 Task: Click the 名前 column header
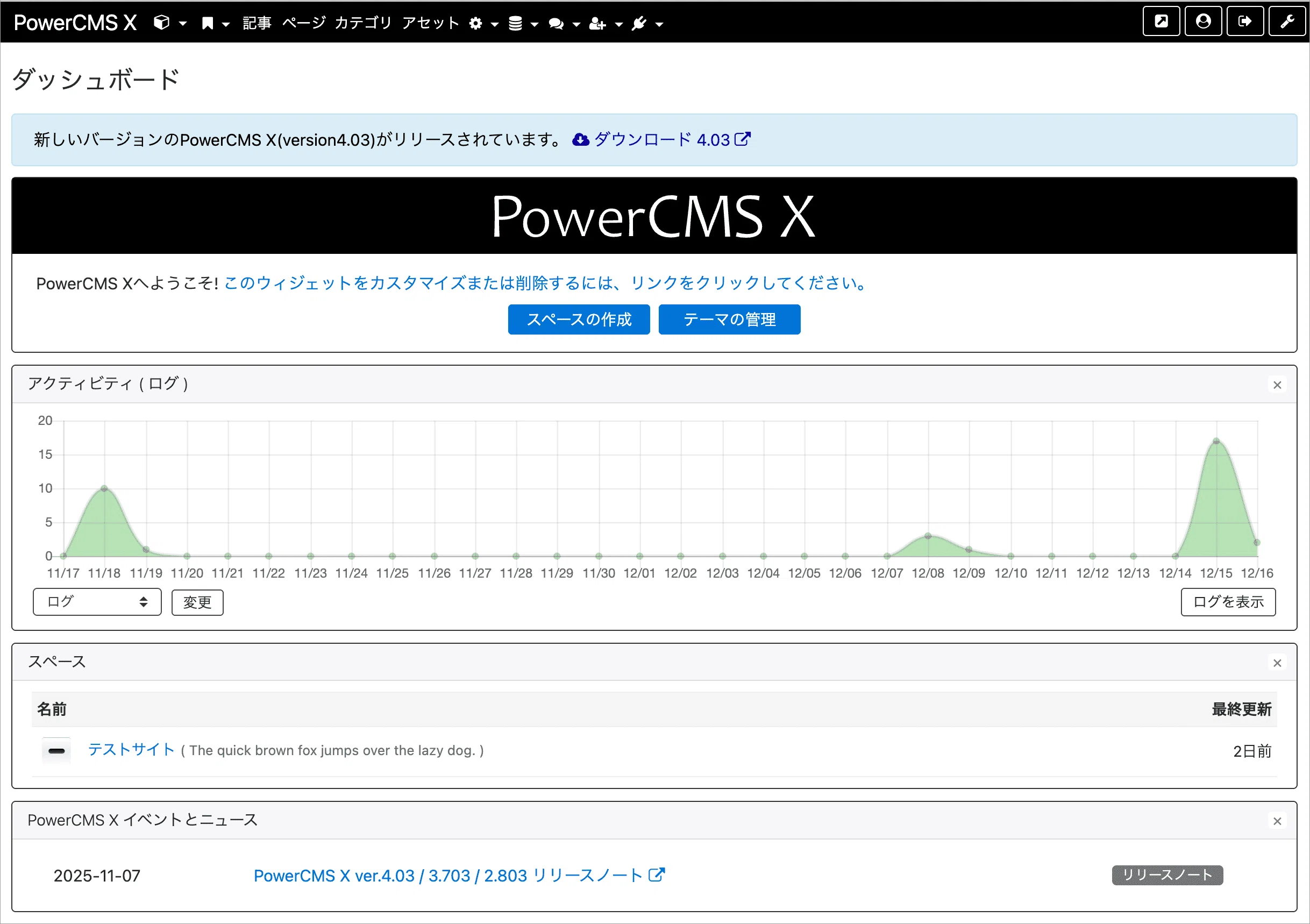tap(52, 709)
